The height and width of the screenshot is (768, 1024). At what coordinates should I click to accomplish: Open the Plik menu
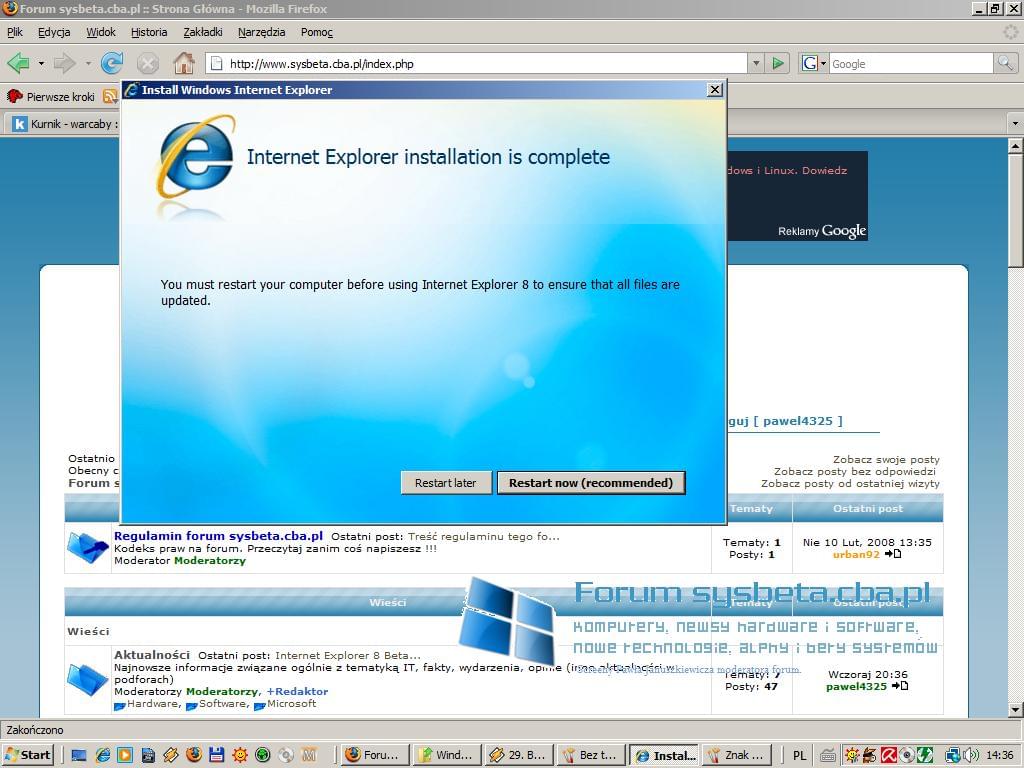pos(14,32)
